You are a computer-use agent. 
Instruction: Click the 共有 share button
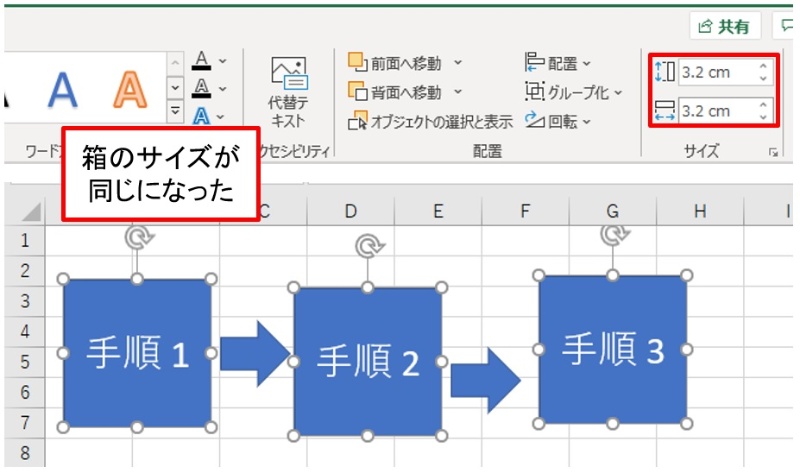[726, 26]
